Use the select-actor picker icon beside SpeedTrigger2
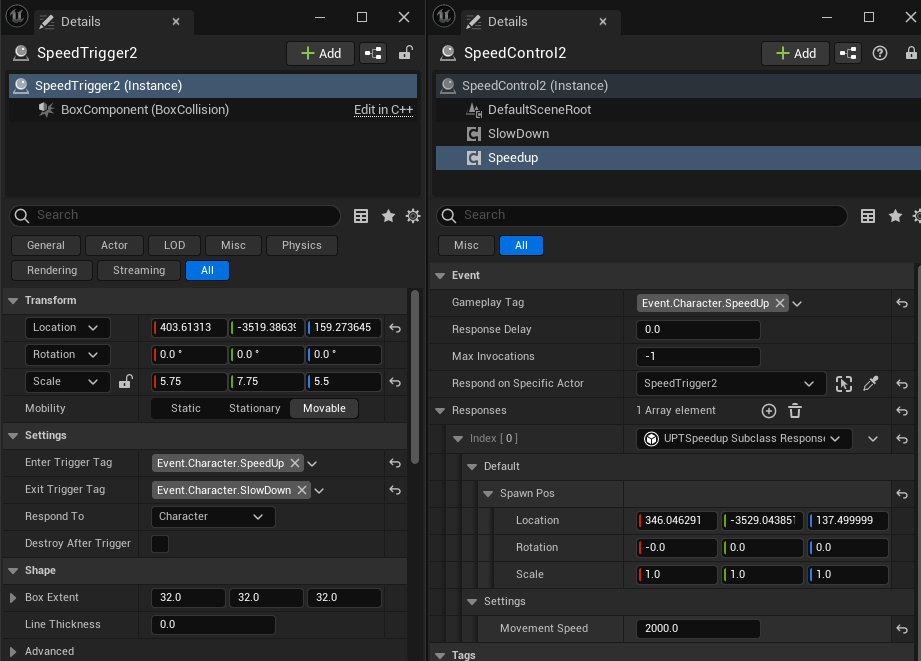 click(x=844, y=383)
